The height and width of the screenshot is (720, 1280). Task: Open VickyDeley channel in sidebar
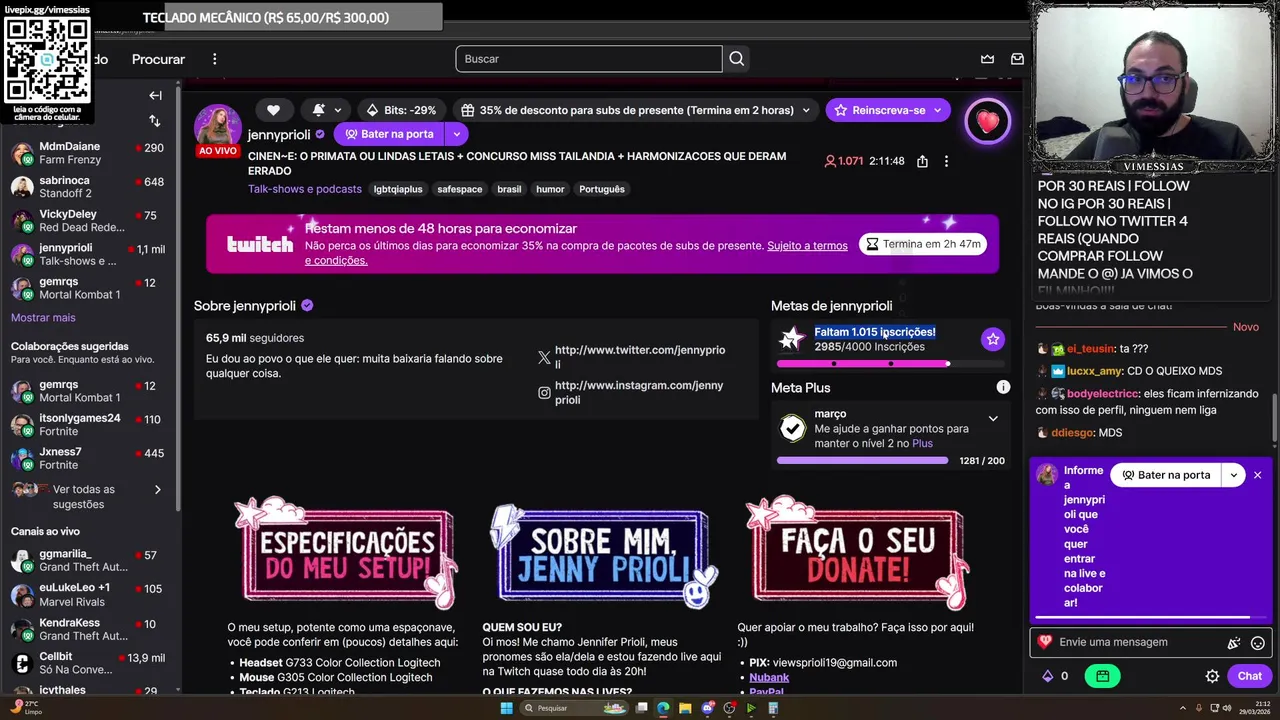pos(90,221)
